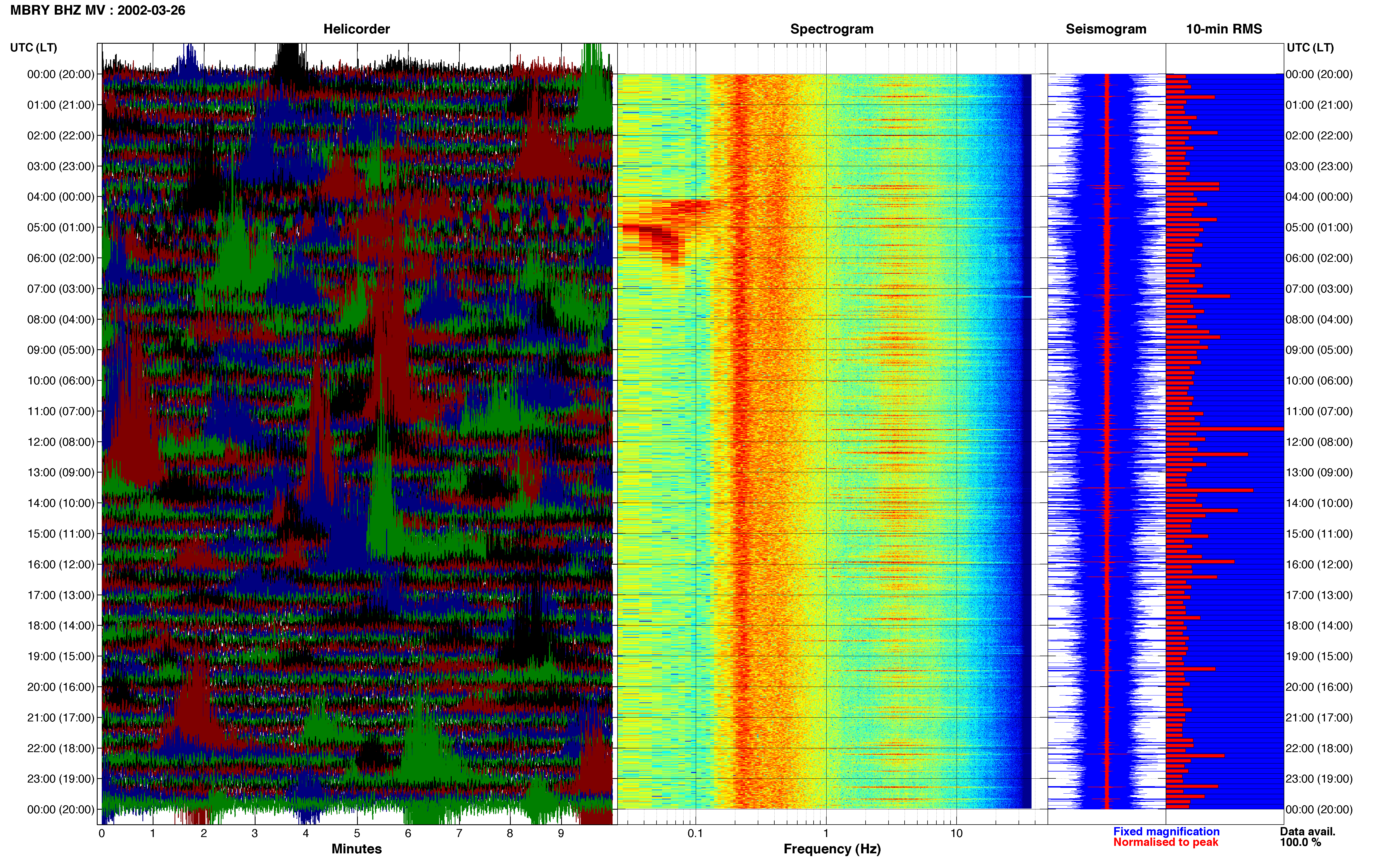Click 02:00 (22:00) on the Helicorder time axis

coord(61,135)
